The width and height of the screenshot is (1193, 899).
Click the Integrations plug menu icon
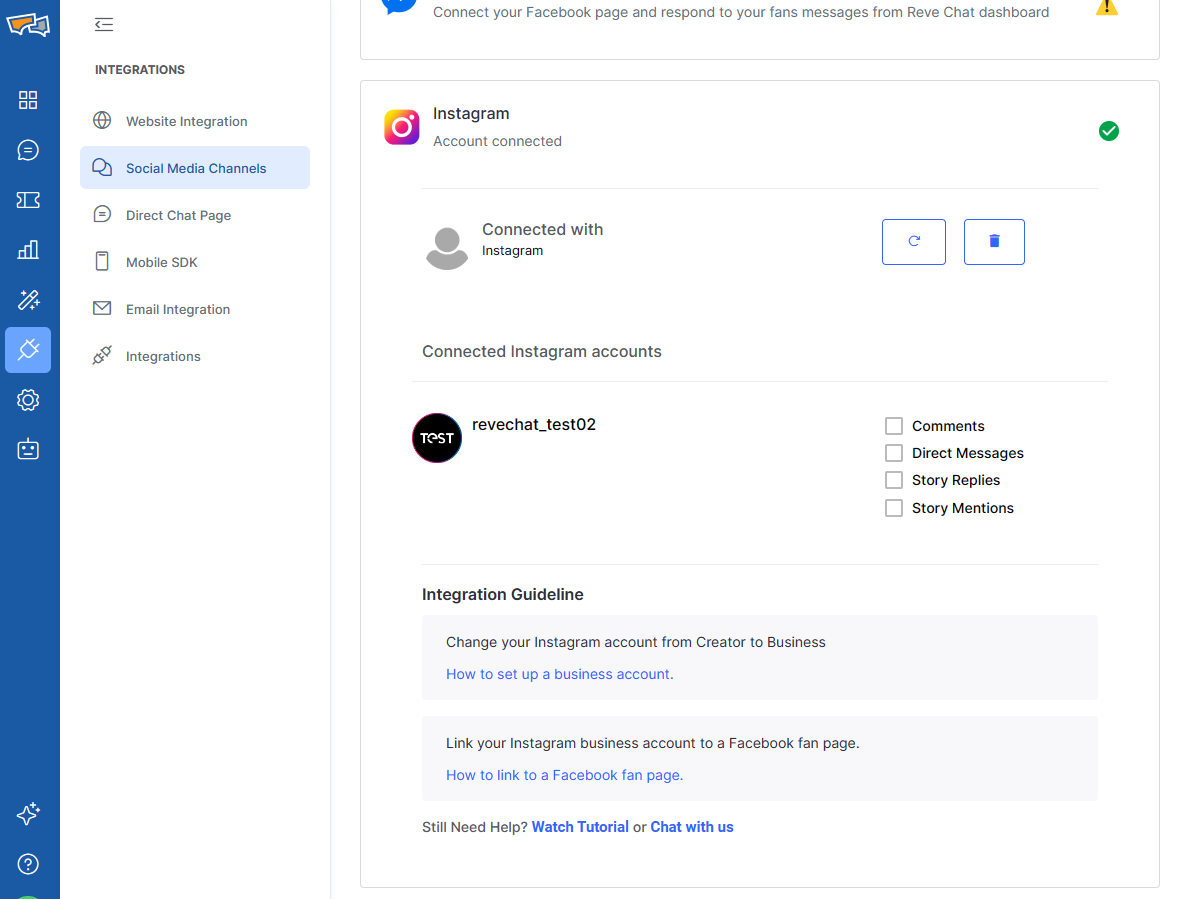coord(102,355)
